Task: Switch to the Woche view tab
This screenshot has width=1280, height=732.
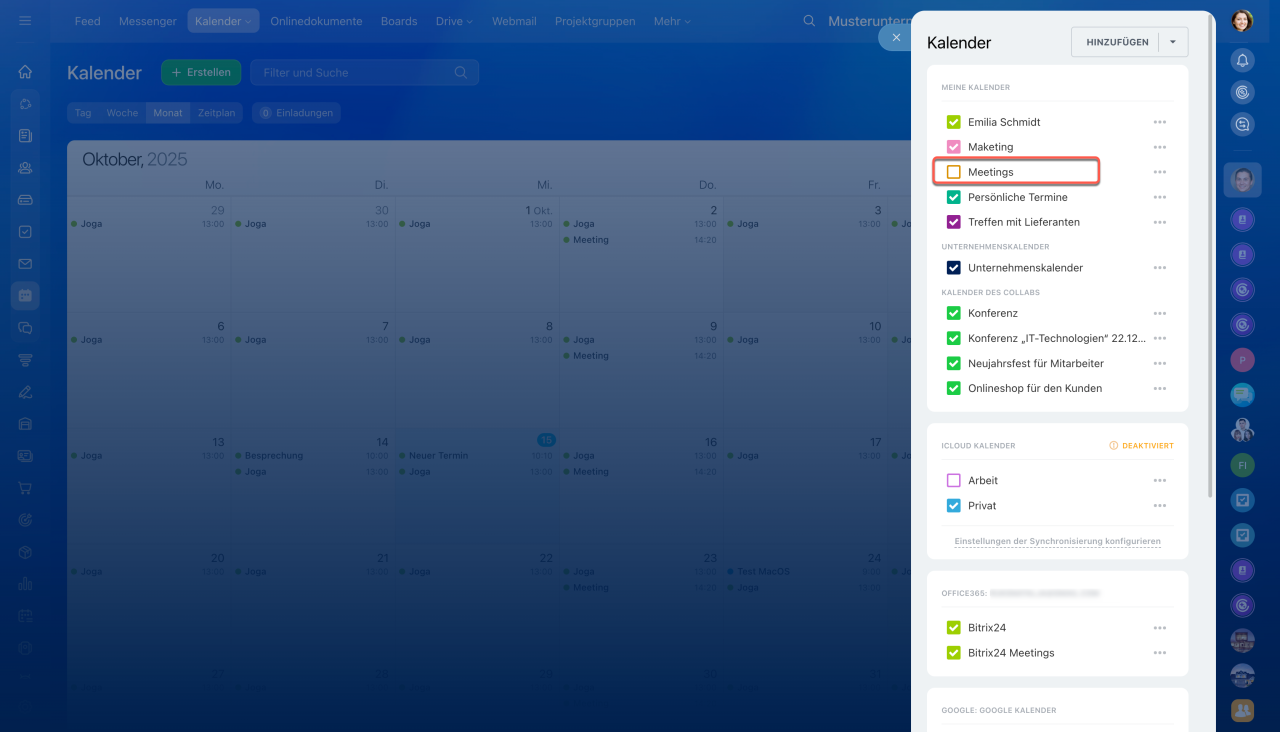Action: pos(122,113)
